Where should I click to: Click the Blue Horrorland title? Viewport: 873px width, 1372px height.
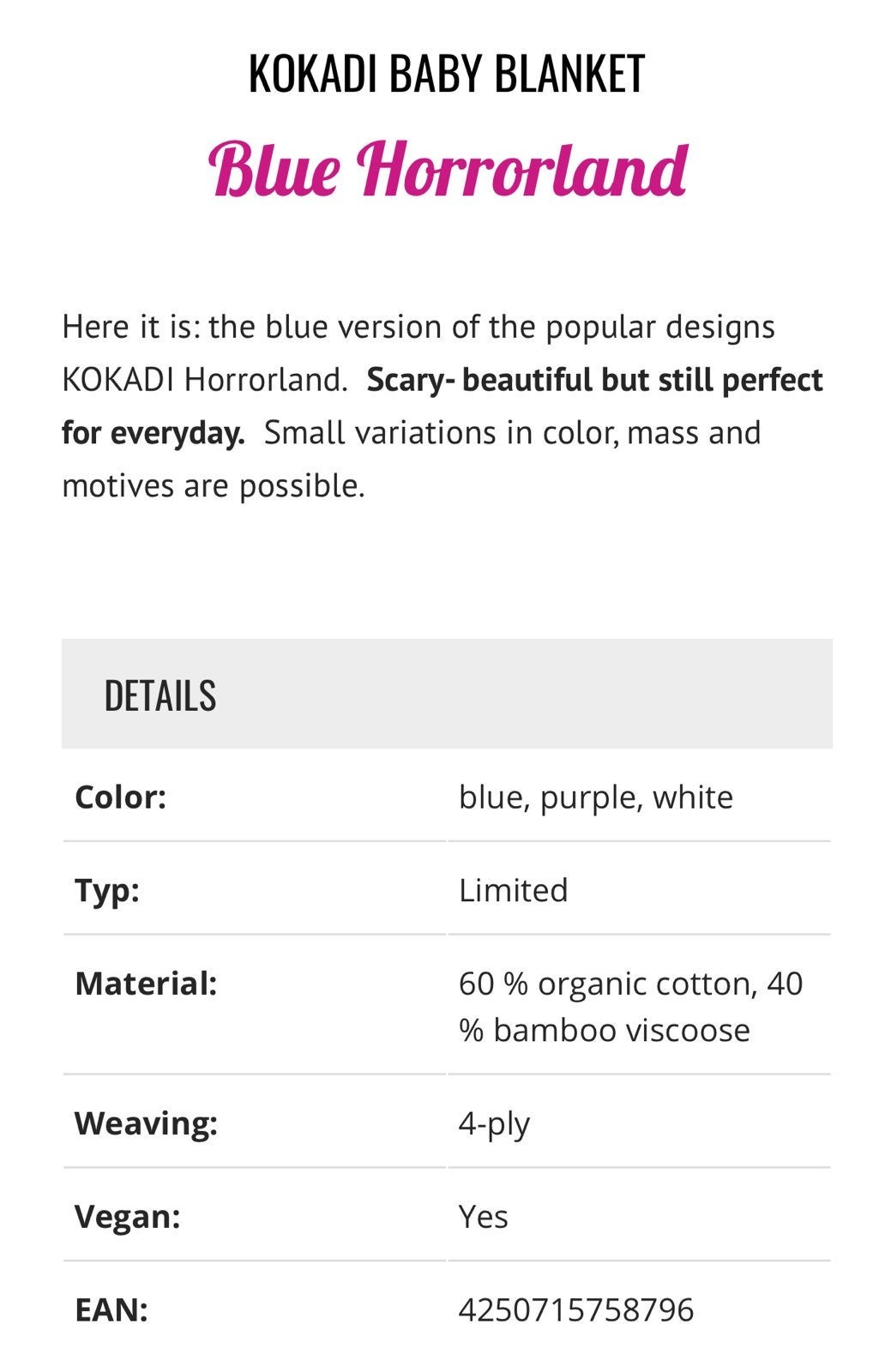446,167
